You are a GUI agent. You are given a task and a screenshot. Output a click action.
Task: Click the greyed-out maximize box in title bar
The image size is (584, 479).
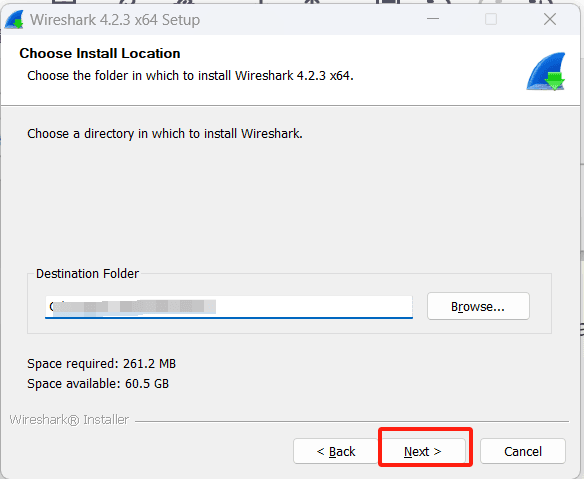tap(491, 19)
